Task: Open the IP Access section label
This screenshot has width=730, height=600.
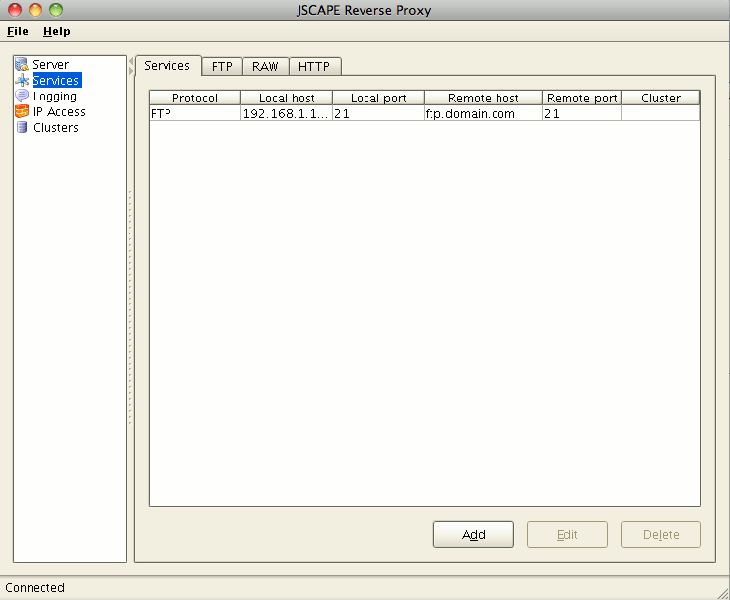Action: [x=59, y=112]
